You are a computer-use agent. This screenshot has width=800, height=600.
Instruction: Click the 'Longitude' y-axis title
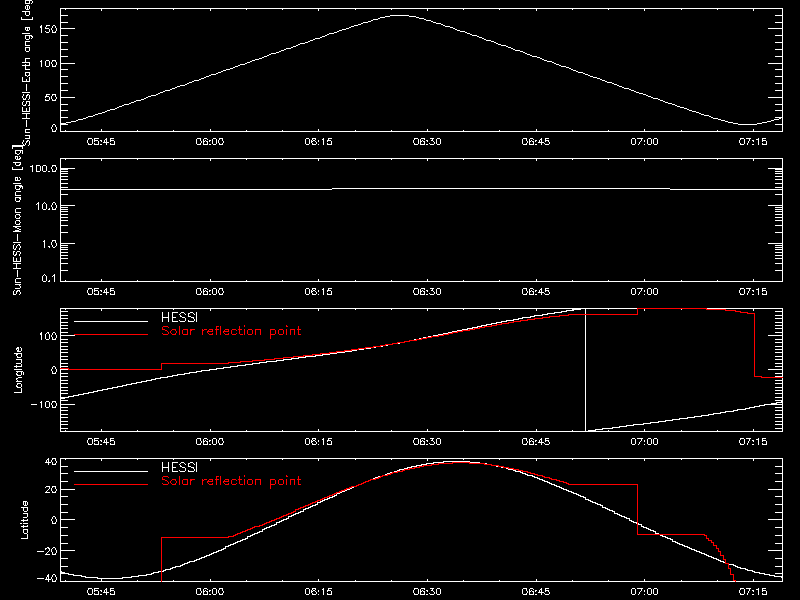pyautogui.click(x=18, y=370)
